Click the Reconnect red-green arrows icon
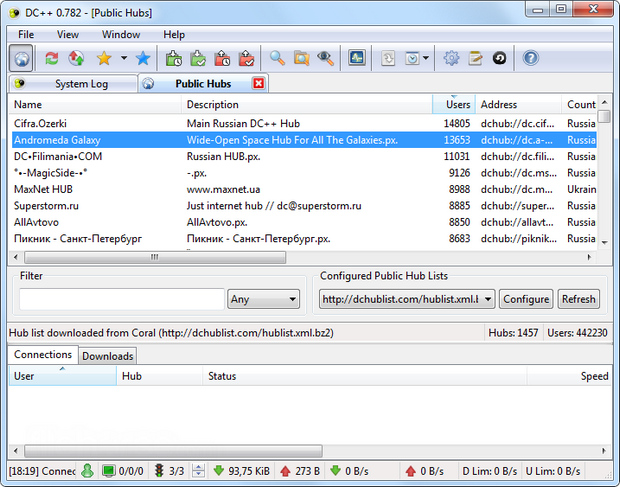The height and width of the screenshot is (487, 620). click(52, 59)
